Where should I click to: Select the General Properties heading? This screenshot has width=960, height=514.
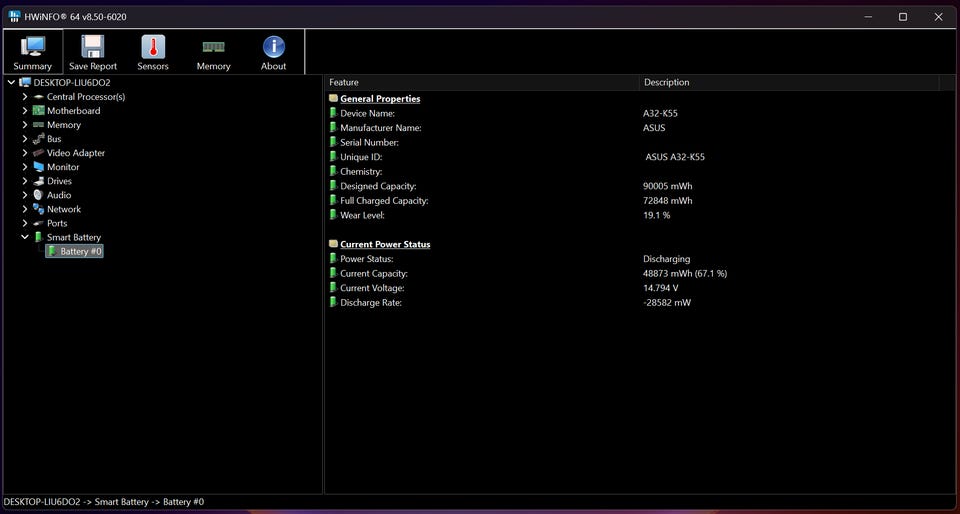pos(380,99)
